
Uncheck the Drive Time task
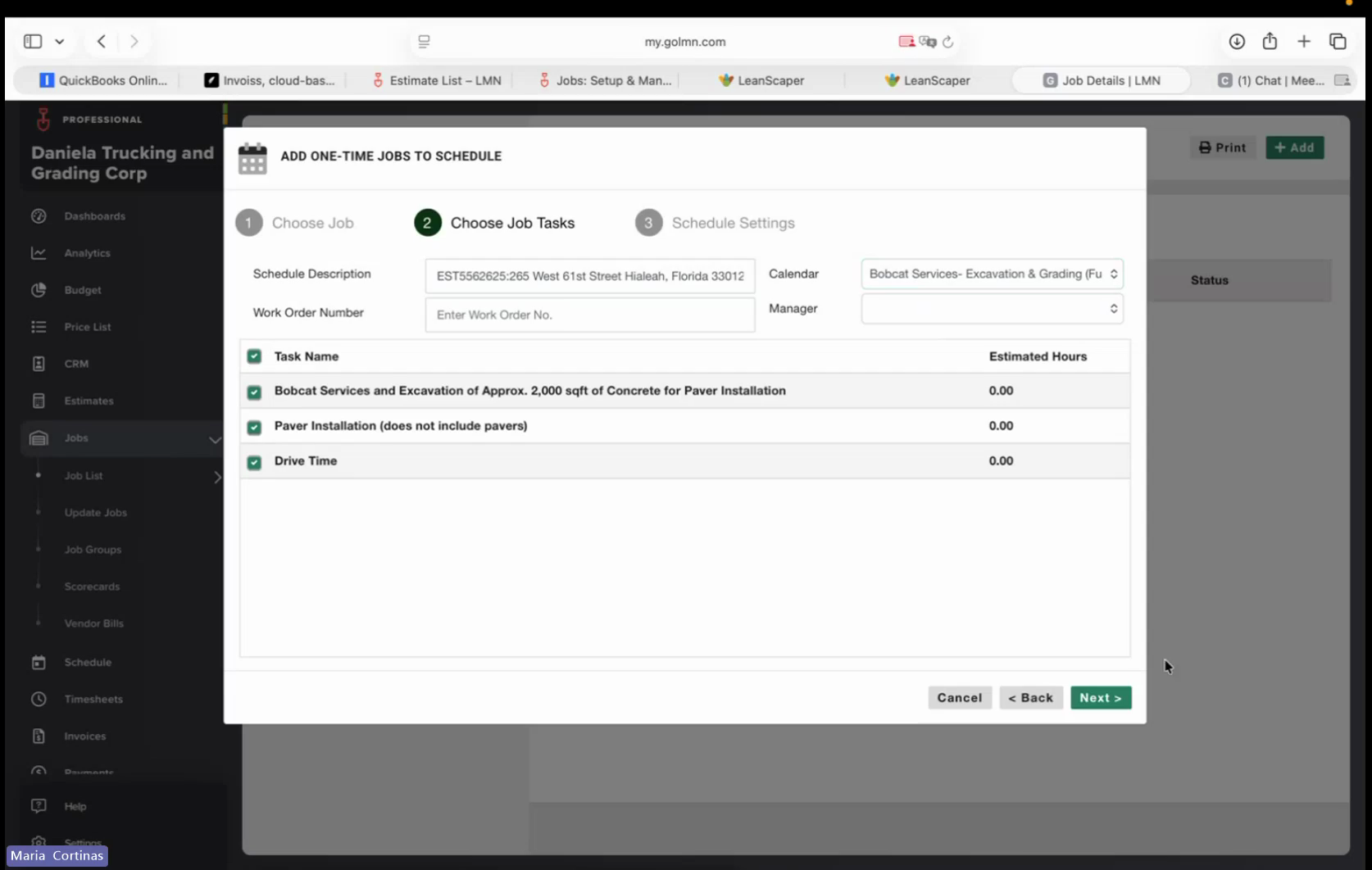[x=254, y=462]
